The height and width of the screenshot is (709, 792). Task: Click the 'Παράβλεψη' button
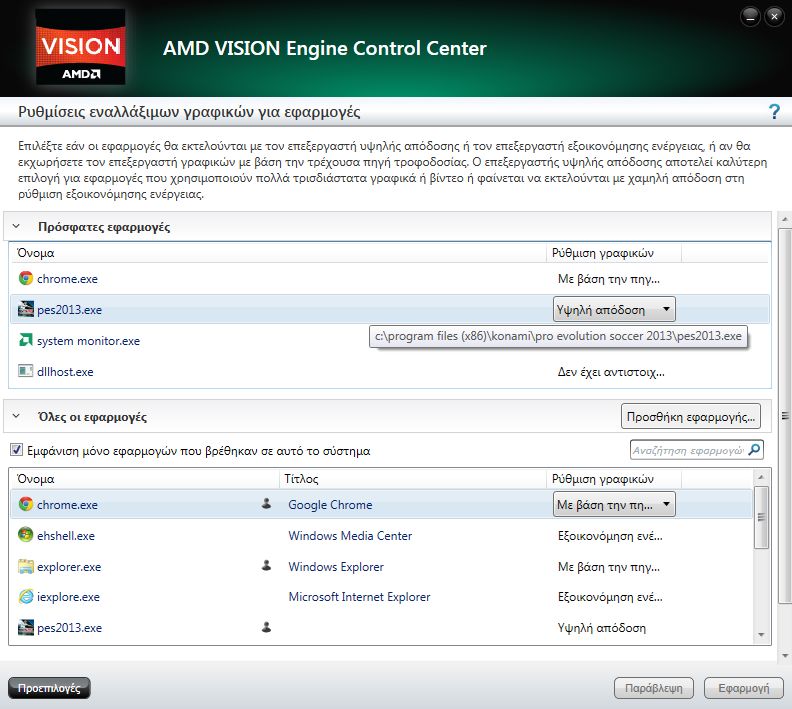tap(654, 688)
